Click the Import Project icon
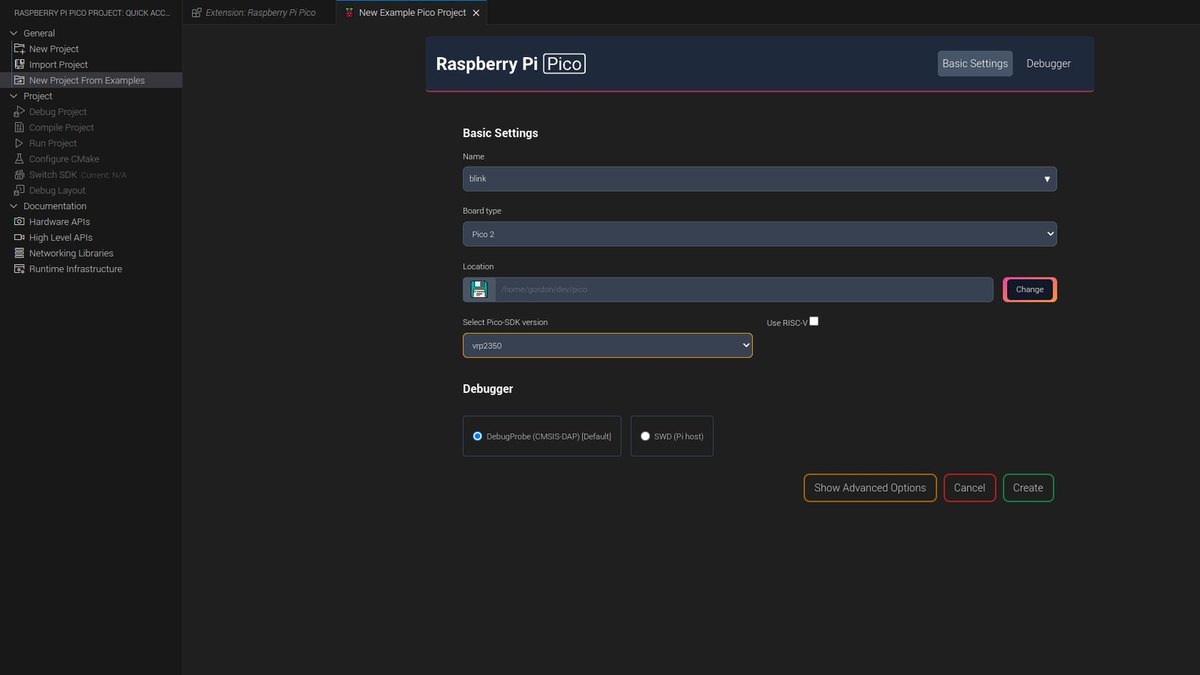 click(x=19, y=64)
